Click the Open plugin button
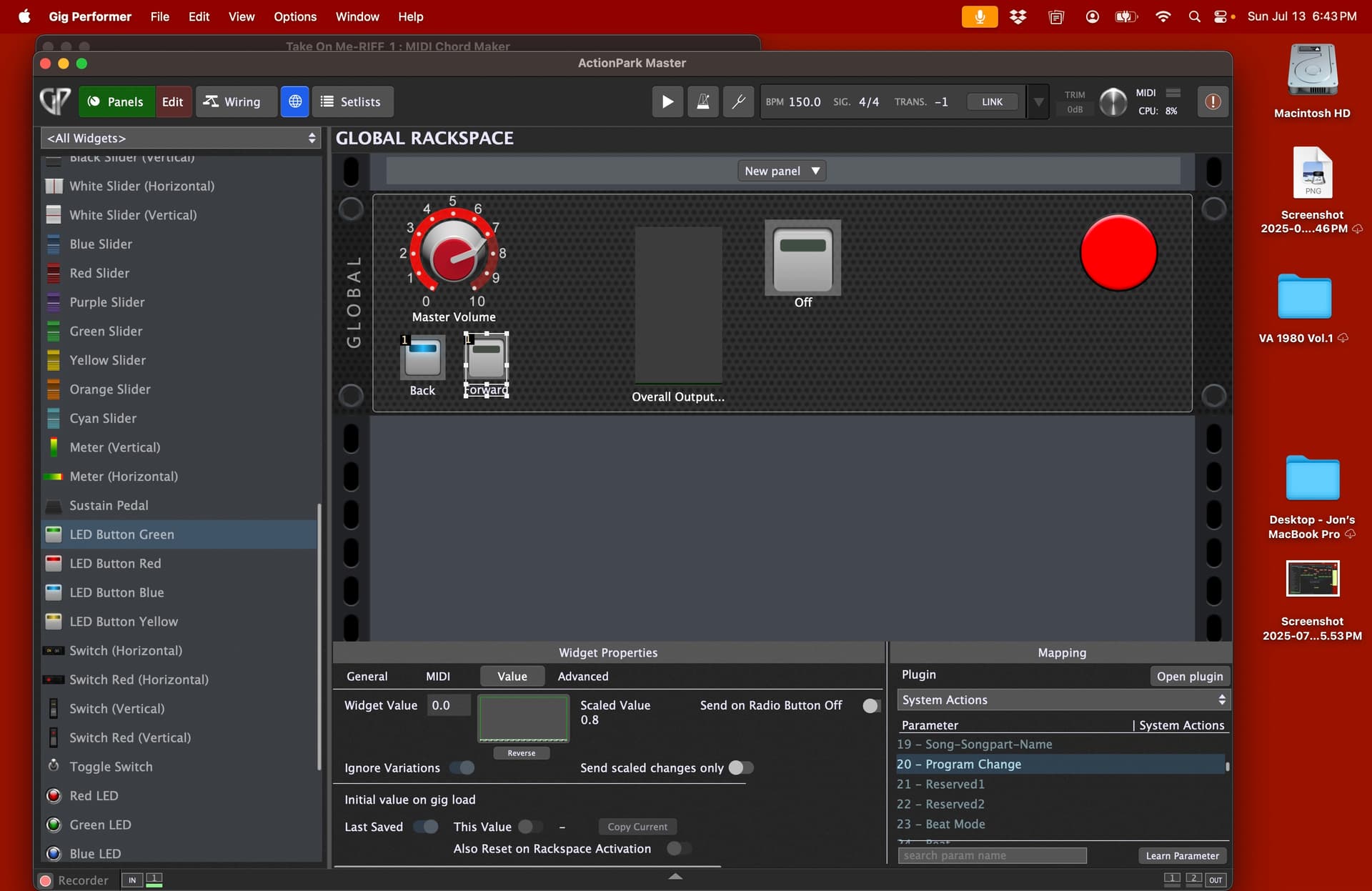The image size is (1372, 891). click(x=1189, y=676)
